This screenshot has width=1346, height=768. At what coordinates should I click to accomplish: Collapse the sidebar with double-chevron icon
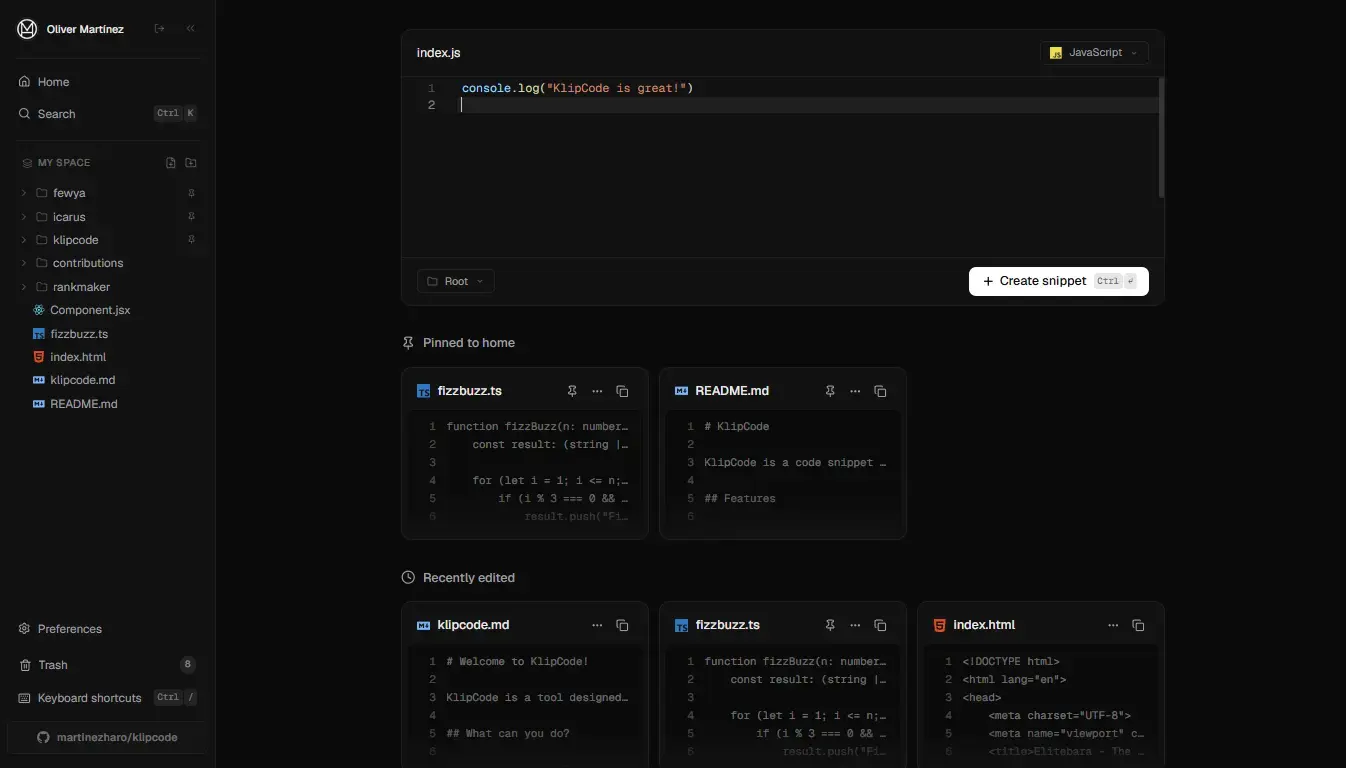point(190,29)
